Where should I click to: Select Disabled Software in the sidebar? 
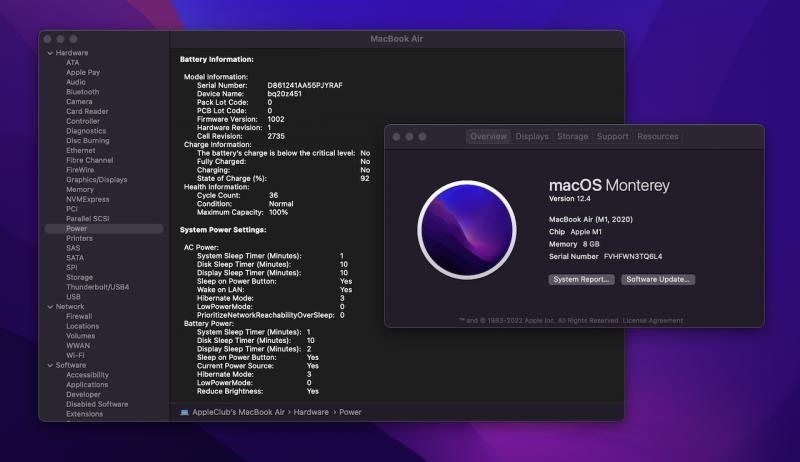[x=97, y=404]
